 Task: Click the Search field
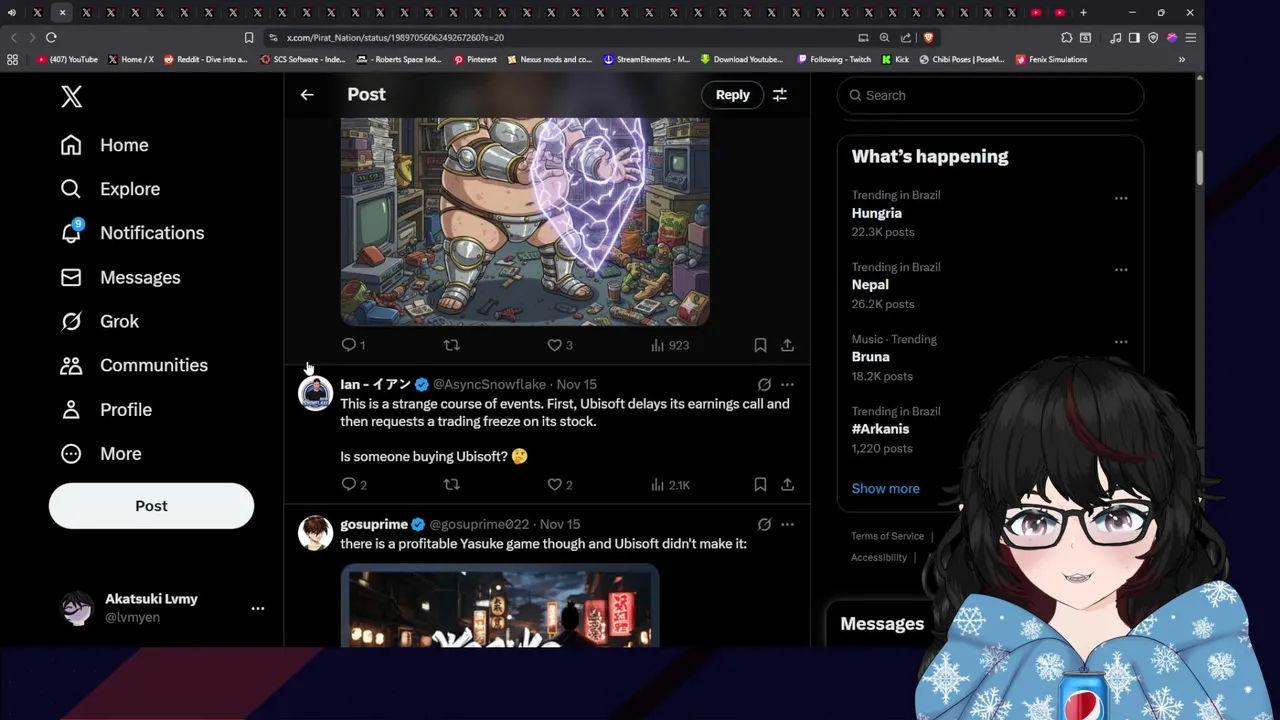(990, 95)
